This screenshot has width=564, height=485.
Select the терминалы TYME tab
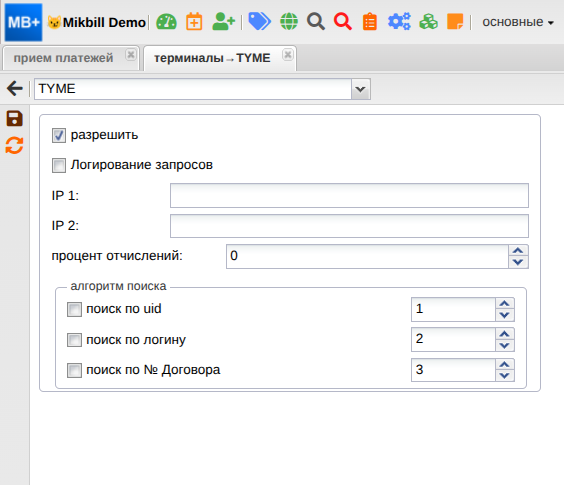click(x=212, y=58)
